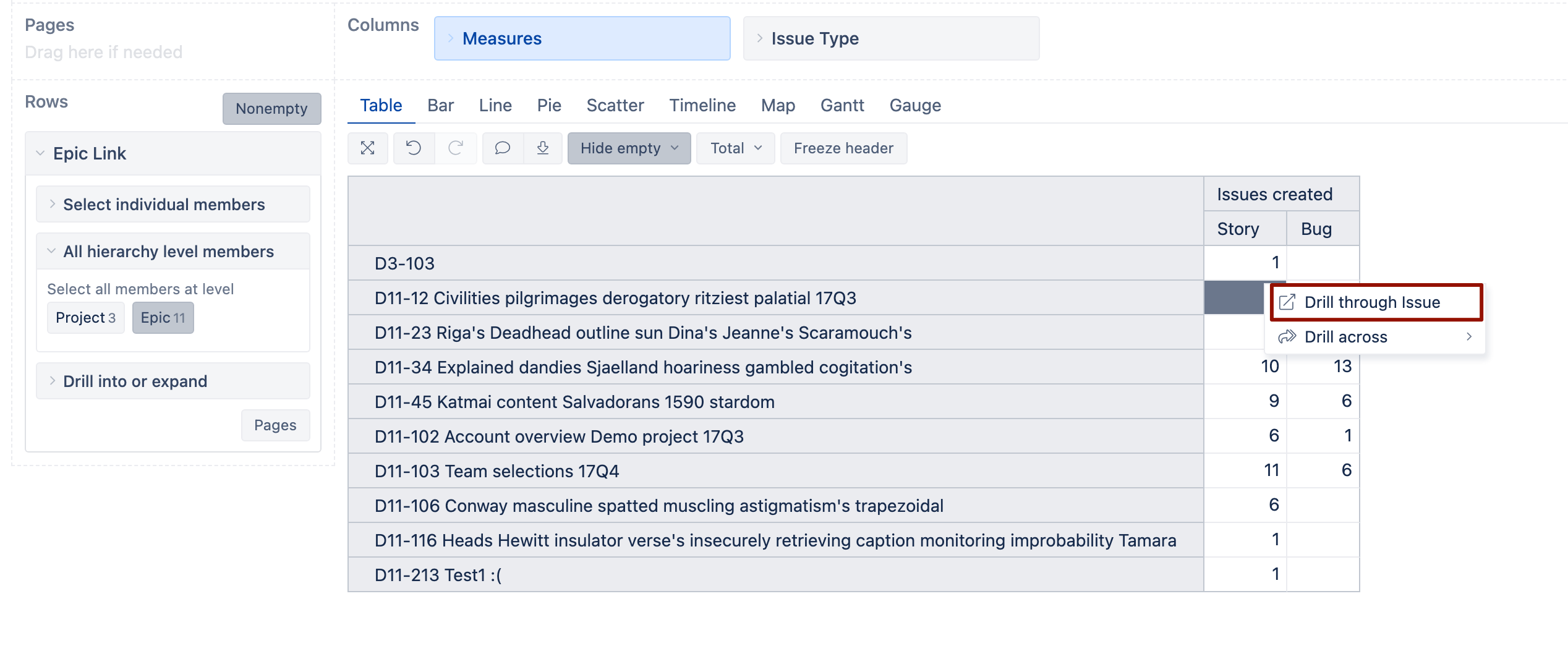Switch to the Gantt chart tab
The height and width of the screenshot is (659, 1568).
(x=842, y=105)
